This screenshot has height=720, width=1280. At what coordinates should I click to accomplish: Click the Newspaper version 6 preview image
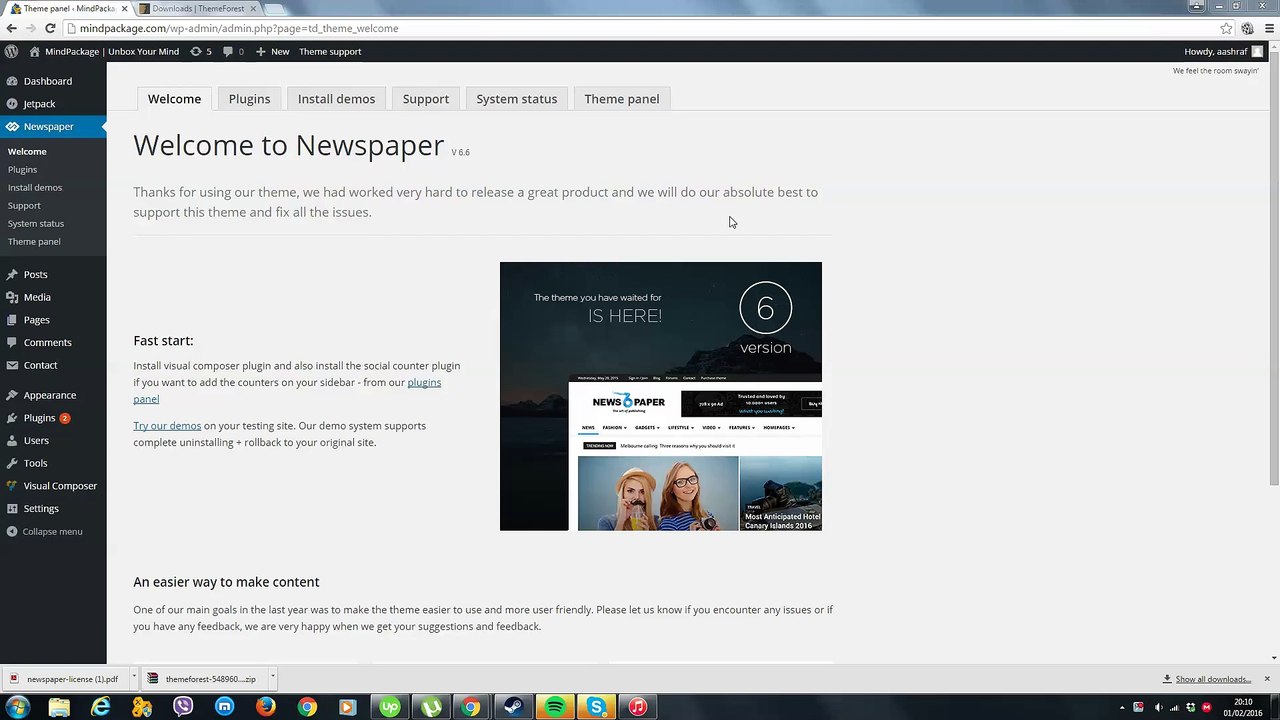660,396
